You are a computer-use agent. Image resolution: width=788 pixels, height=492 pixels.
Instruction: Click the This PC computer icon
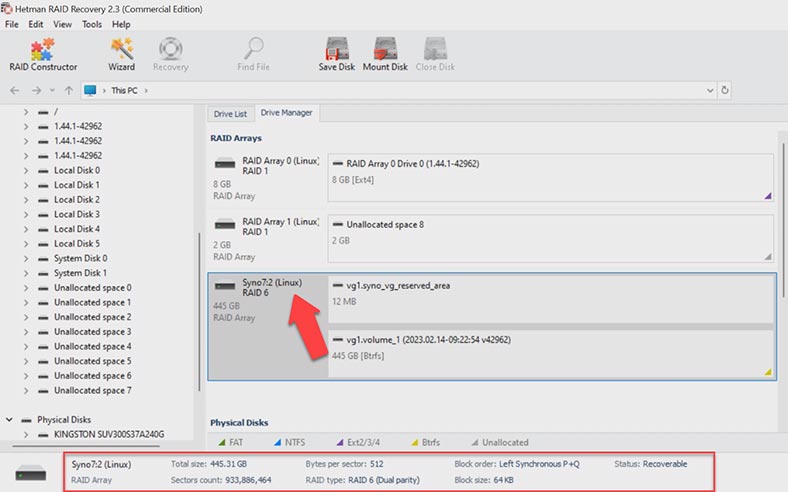90,90
